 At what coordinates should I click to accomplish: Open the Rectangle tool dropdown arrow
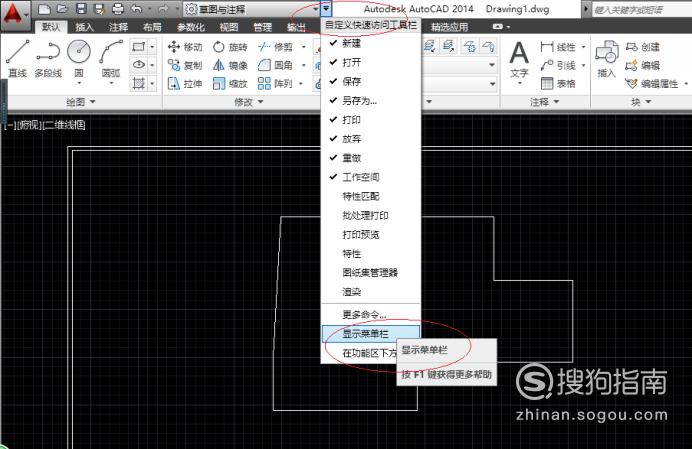[x=152, y=46]
